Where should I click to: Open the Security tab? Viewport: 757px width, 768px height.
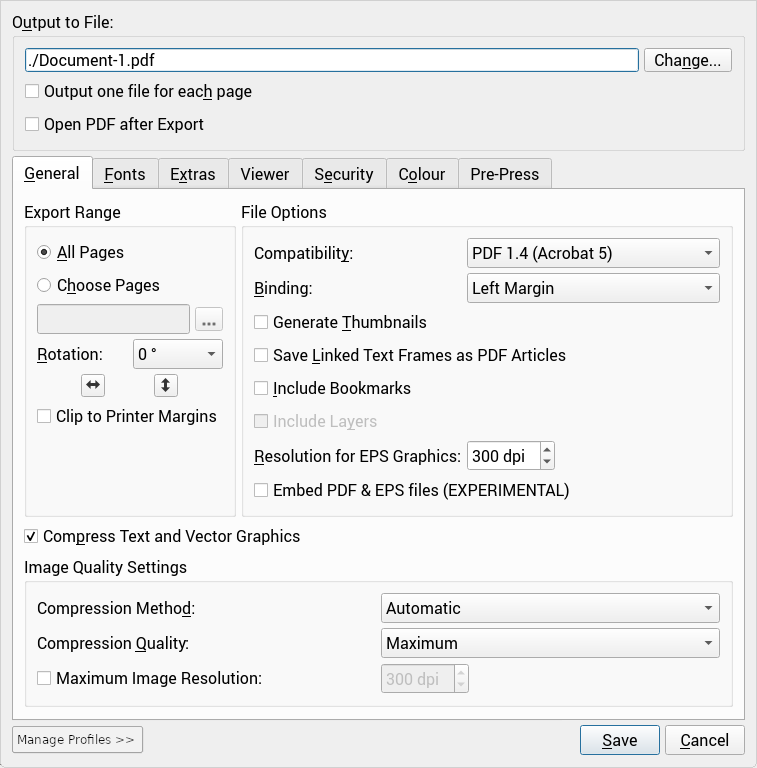coord(343,174)
